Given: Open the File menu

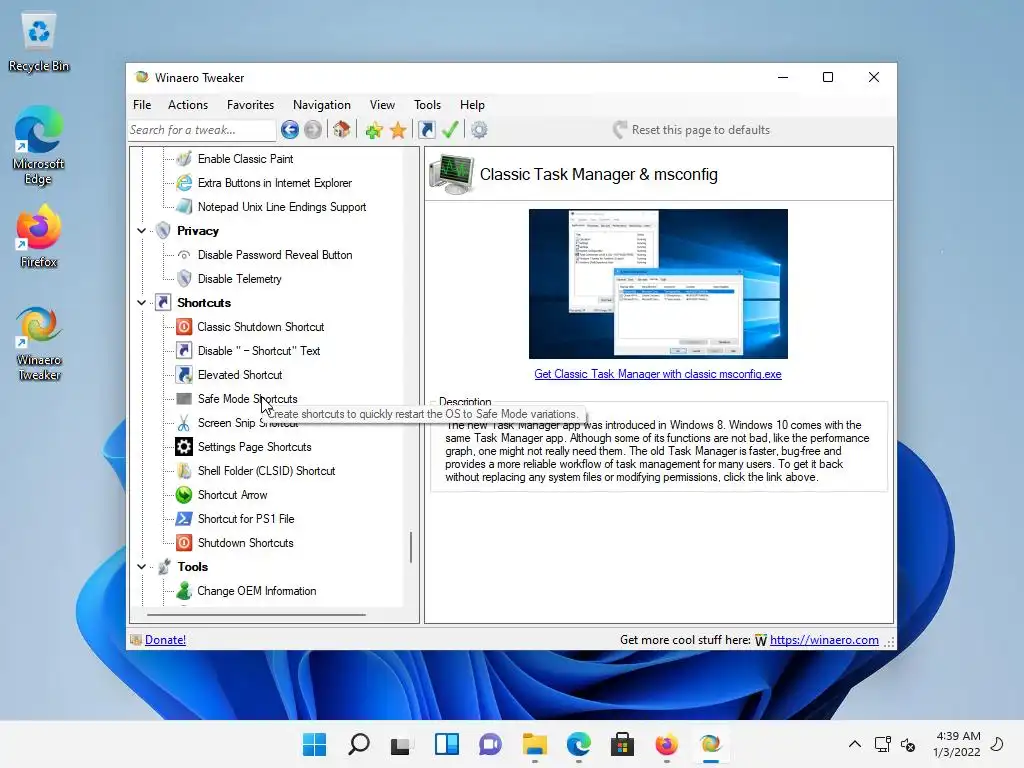Looking at the screenshot, I should [x=142, y=104].
